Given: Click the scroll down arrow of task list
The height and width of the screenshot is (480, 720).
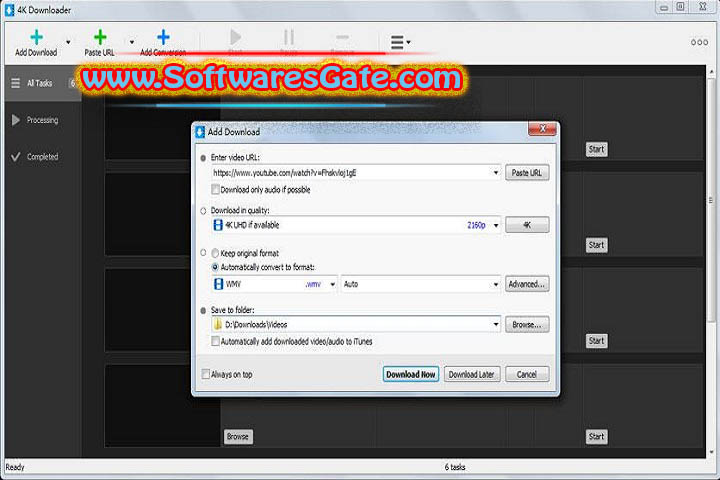Looking at the screenshot, I should point(711,452).
